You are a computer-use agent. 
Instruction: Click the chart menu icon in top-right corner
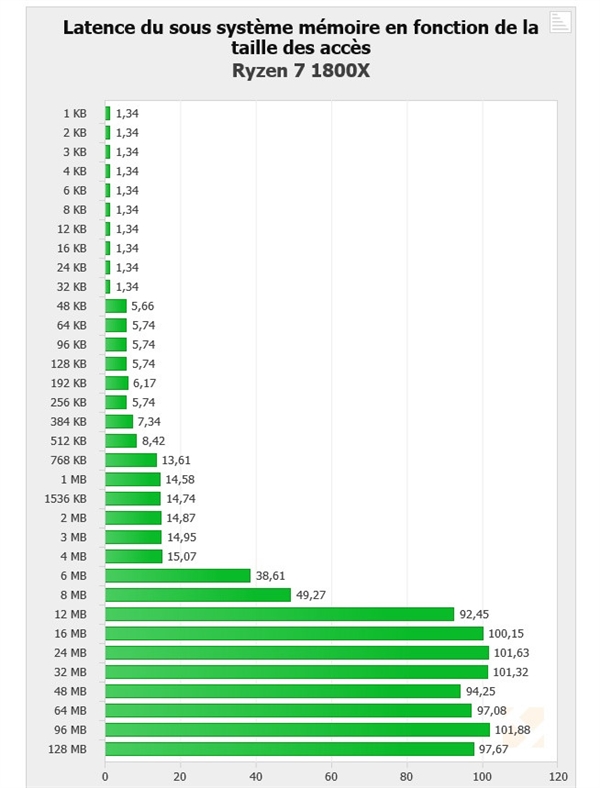560,23
